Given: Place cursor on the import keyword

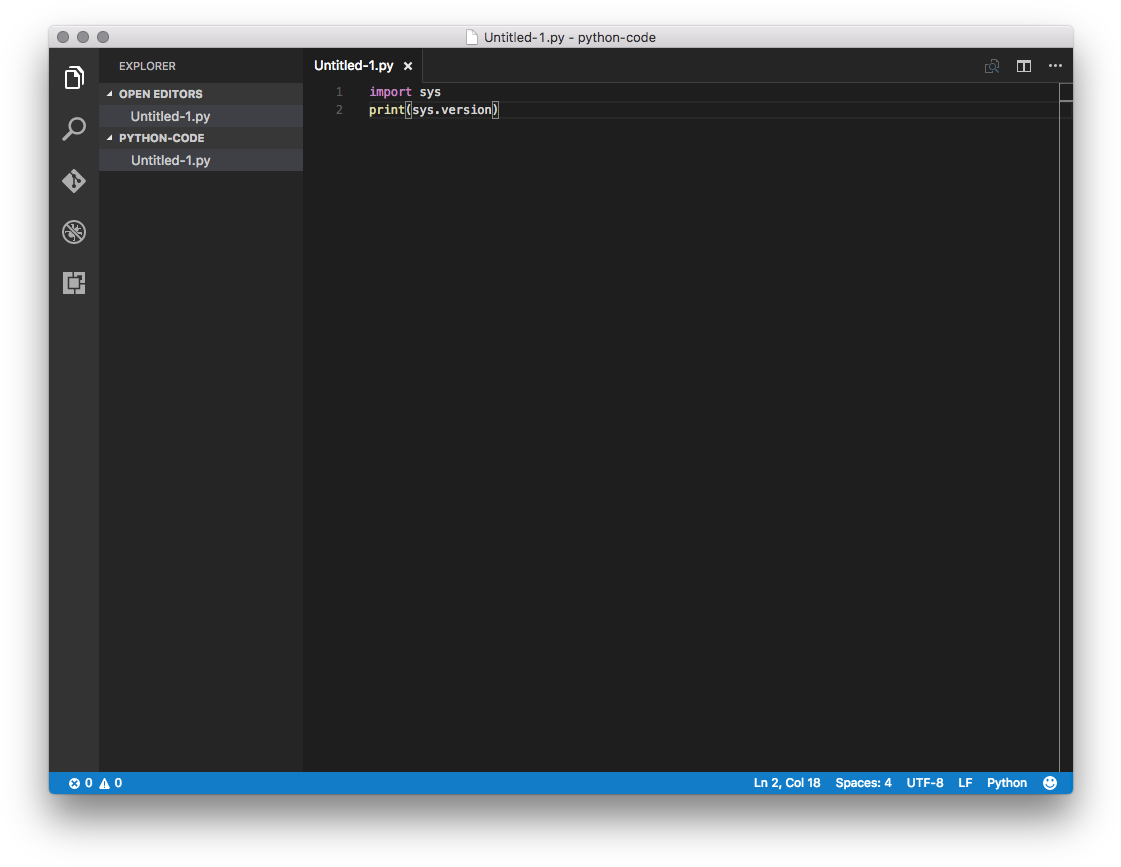Looking at the screenshot, I should [390, 92].
